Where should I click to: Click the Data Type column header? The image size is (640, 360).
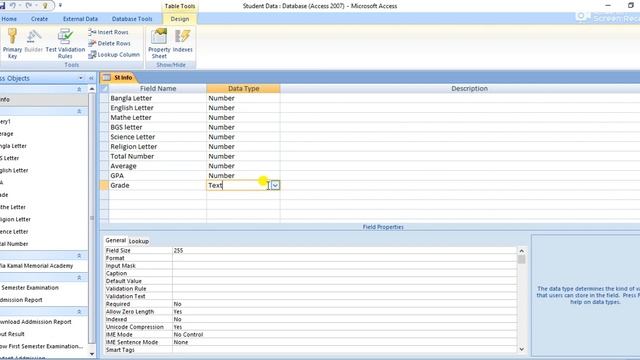pos(243,89)
